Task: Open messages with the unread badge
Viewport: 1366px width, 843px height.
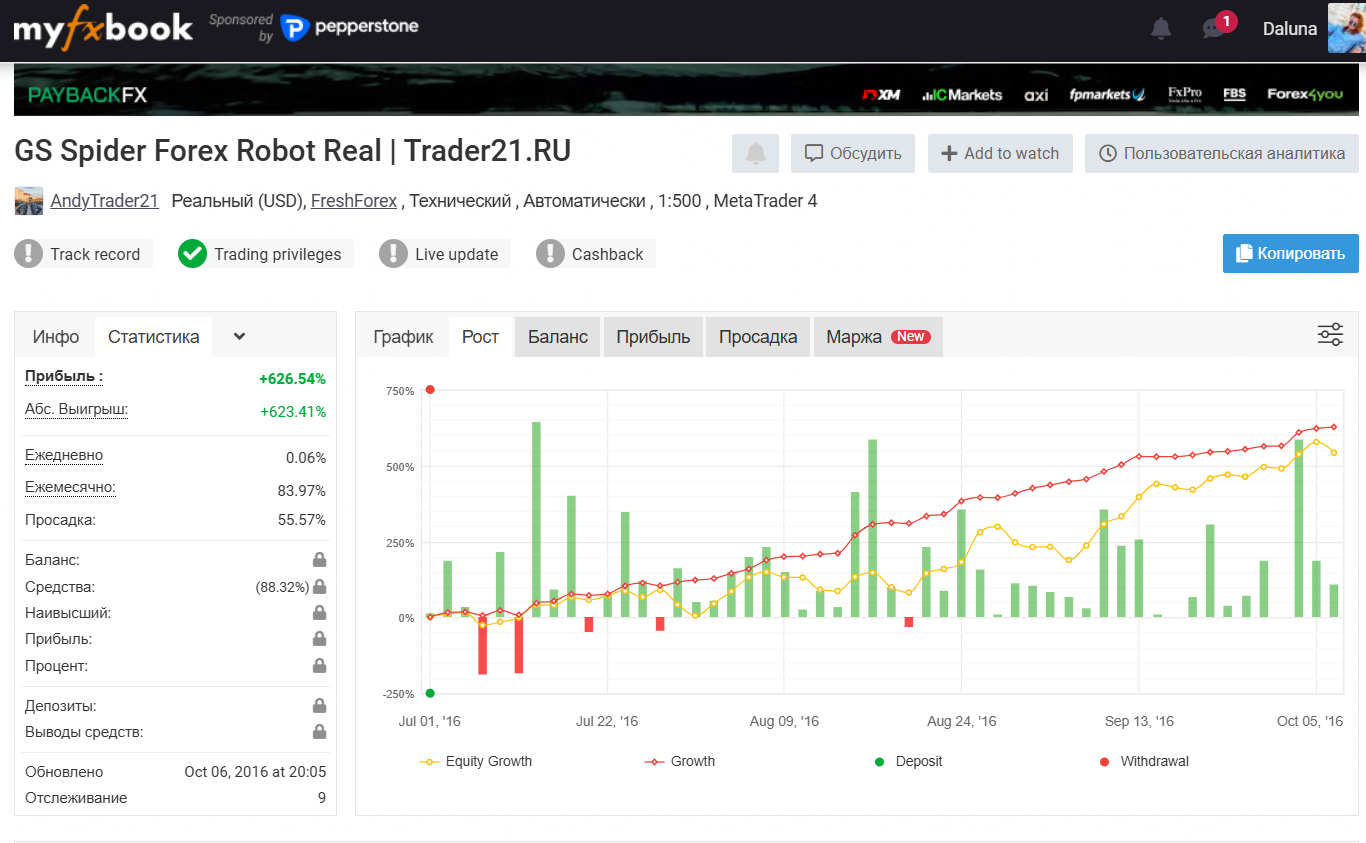Action: [x=1210, y=28]
